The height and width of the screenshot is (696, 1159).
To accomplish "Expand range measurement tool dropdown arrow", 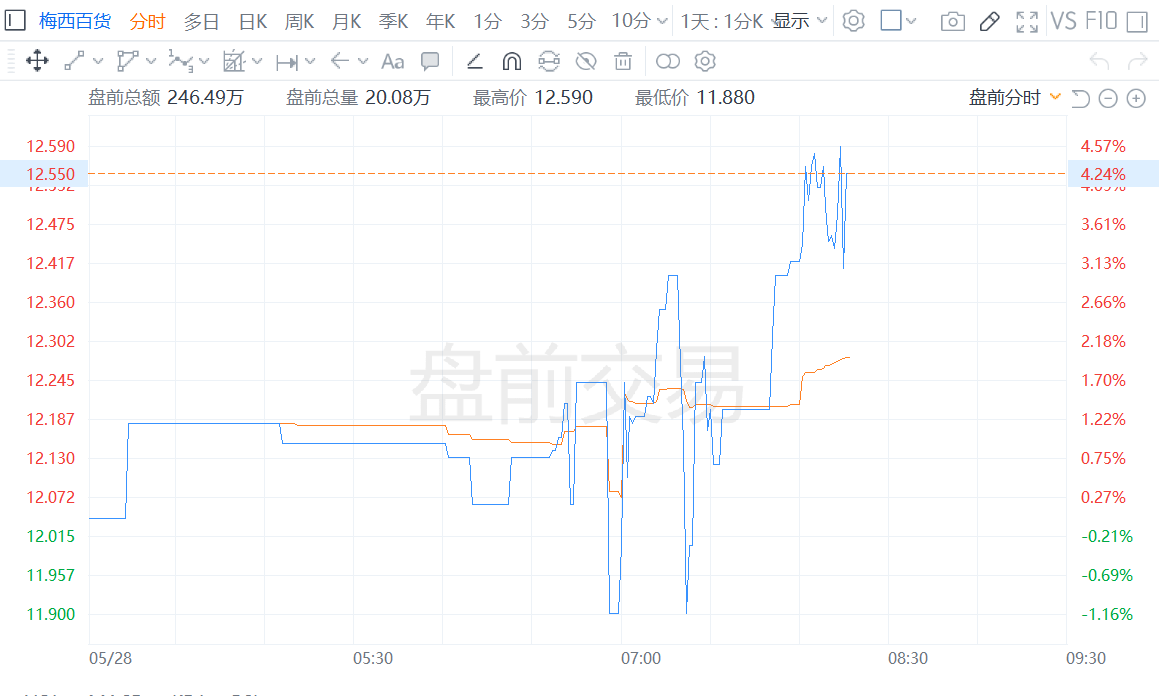I will coord(310,61).
